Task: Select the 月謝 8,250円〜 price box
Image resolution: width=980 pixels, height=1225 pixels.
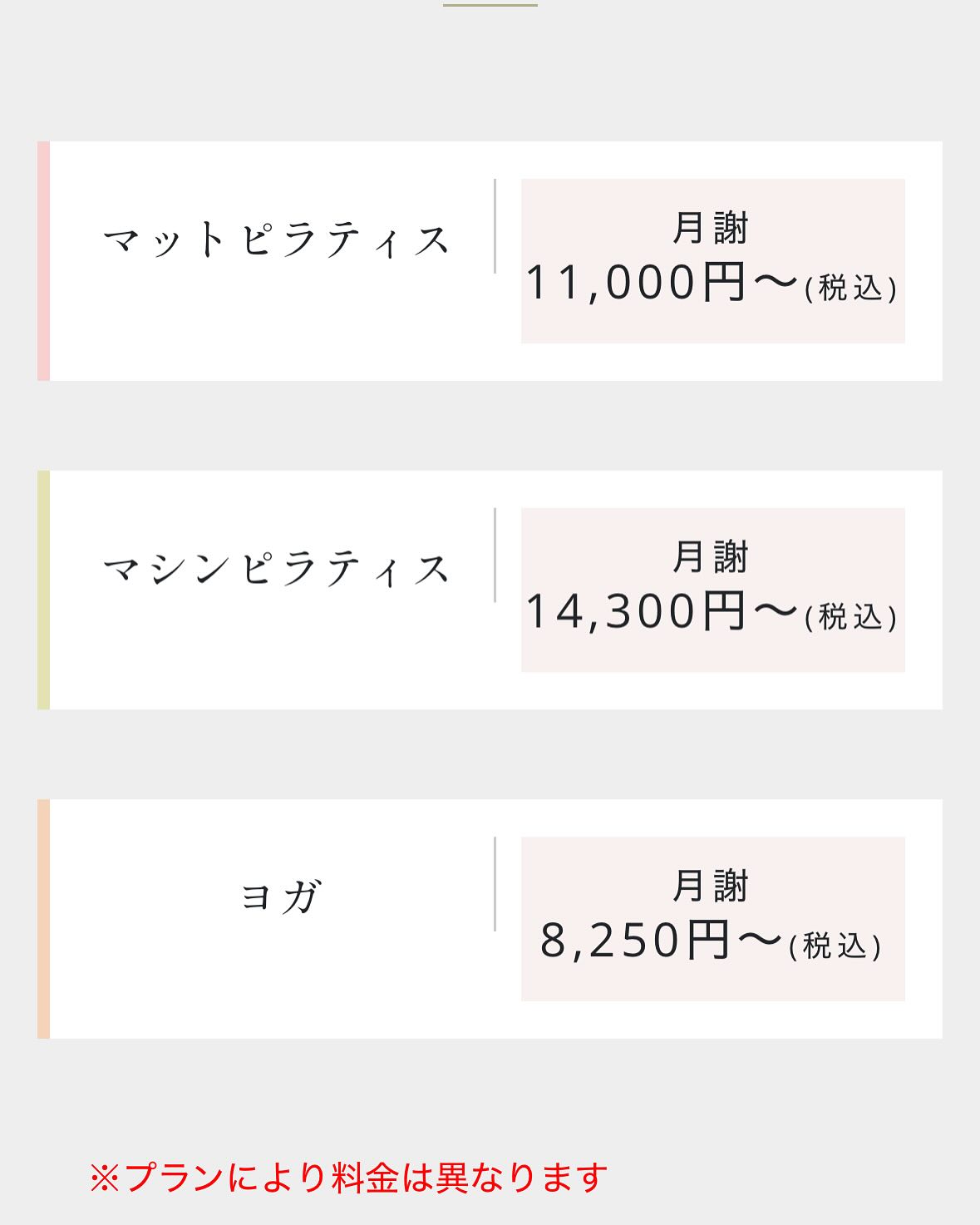Action: (x=713, y=919)
